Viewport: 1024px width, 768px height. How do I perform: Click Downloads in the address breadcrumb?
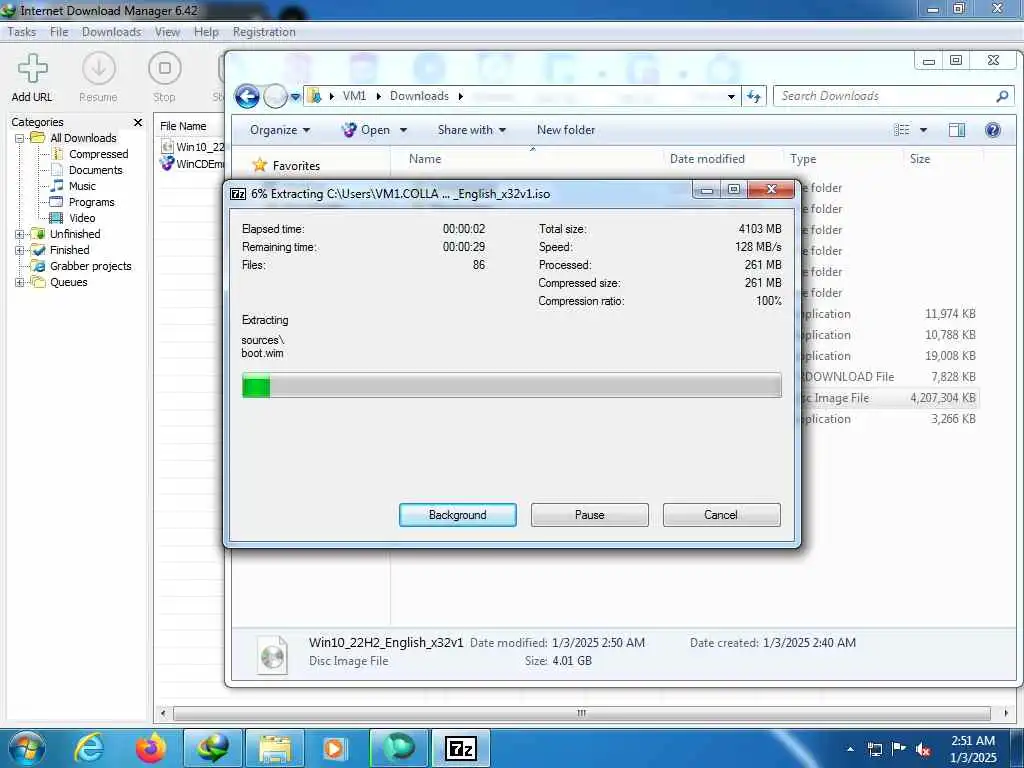419,96
